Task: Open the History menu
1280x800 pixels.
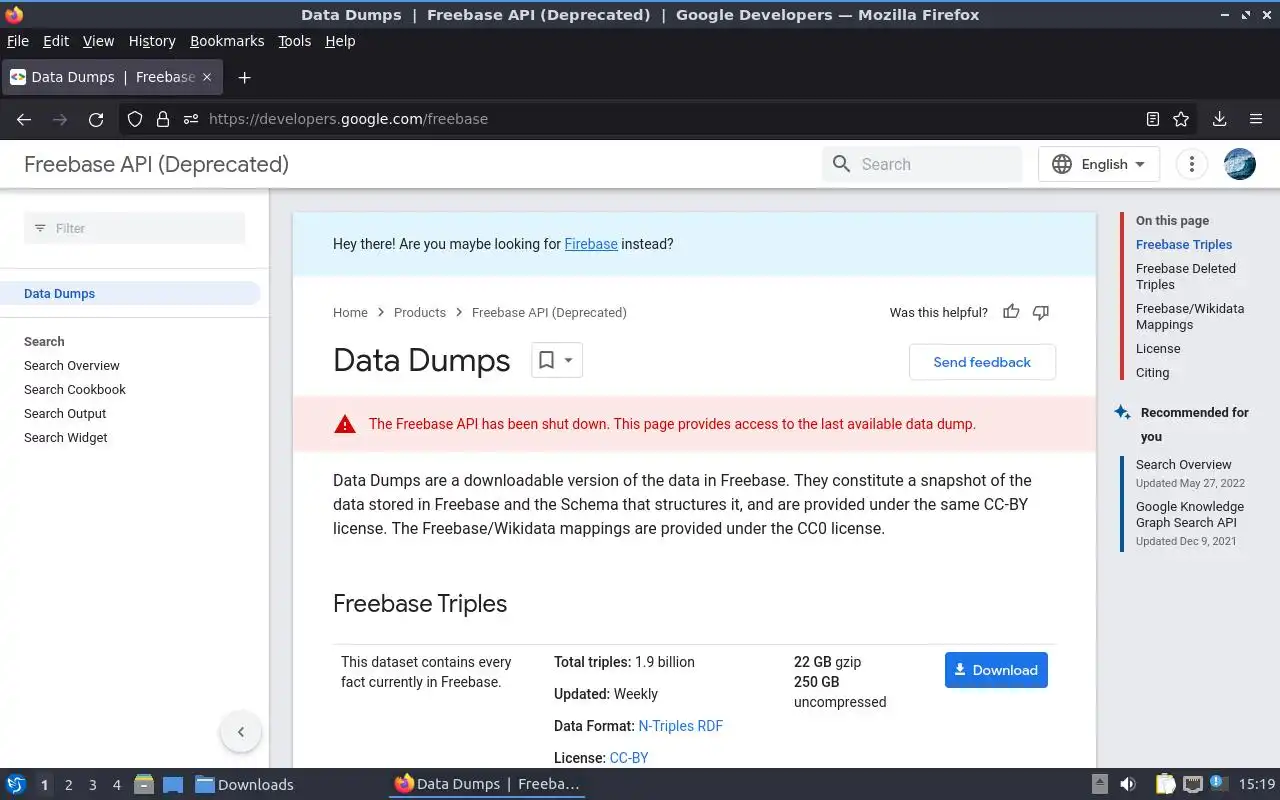Action: tap(152, 41)
